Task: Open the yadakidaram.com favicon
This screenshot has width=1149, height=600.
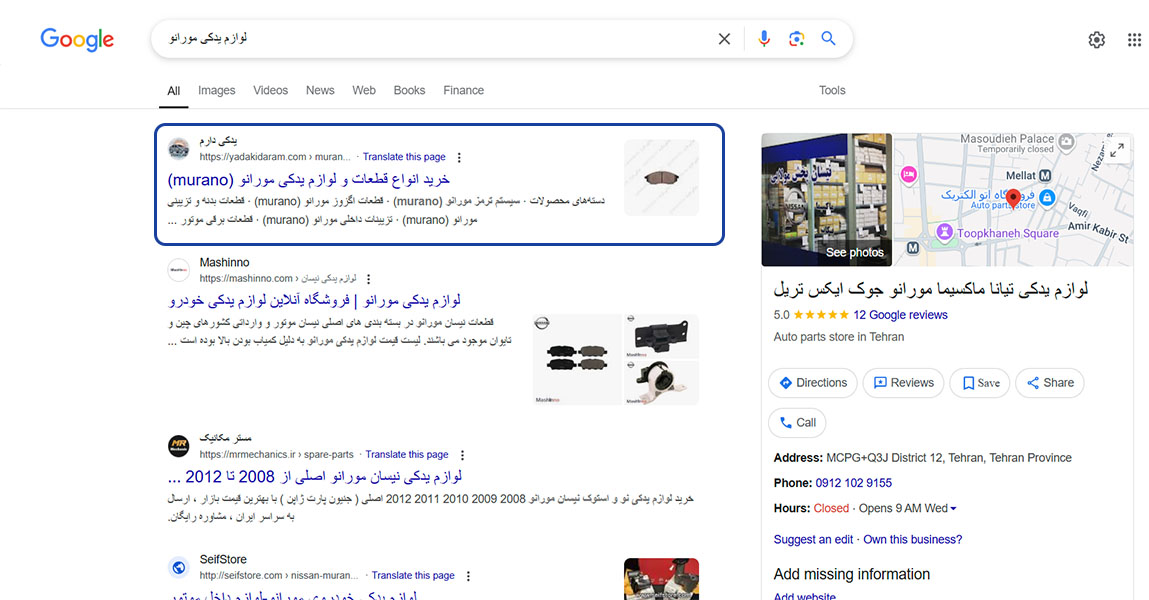Action: click(178, 149)
